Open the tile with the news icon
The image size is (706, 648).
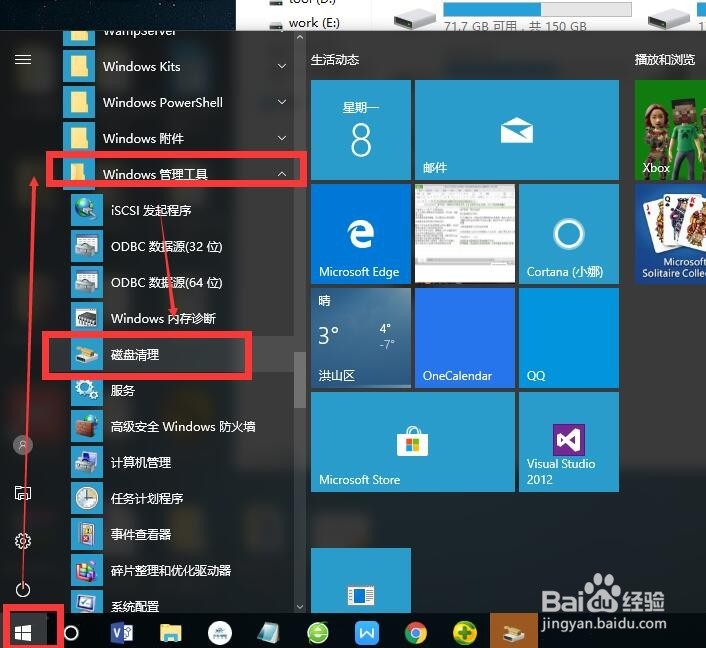[361, 580]
